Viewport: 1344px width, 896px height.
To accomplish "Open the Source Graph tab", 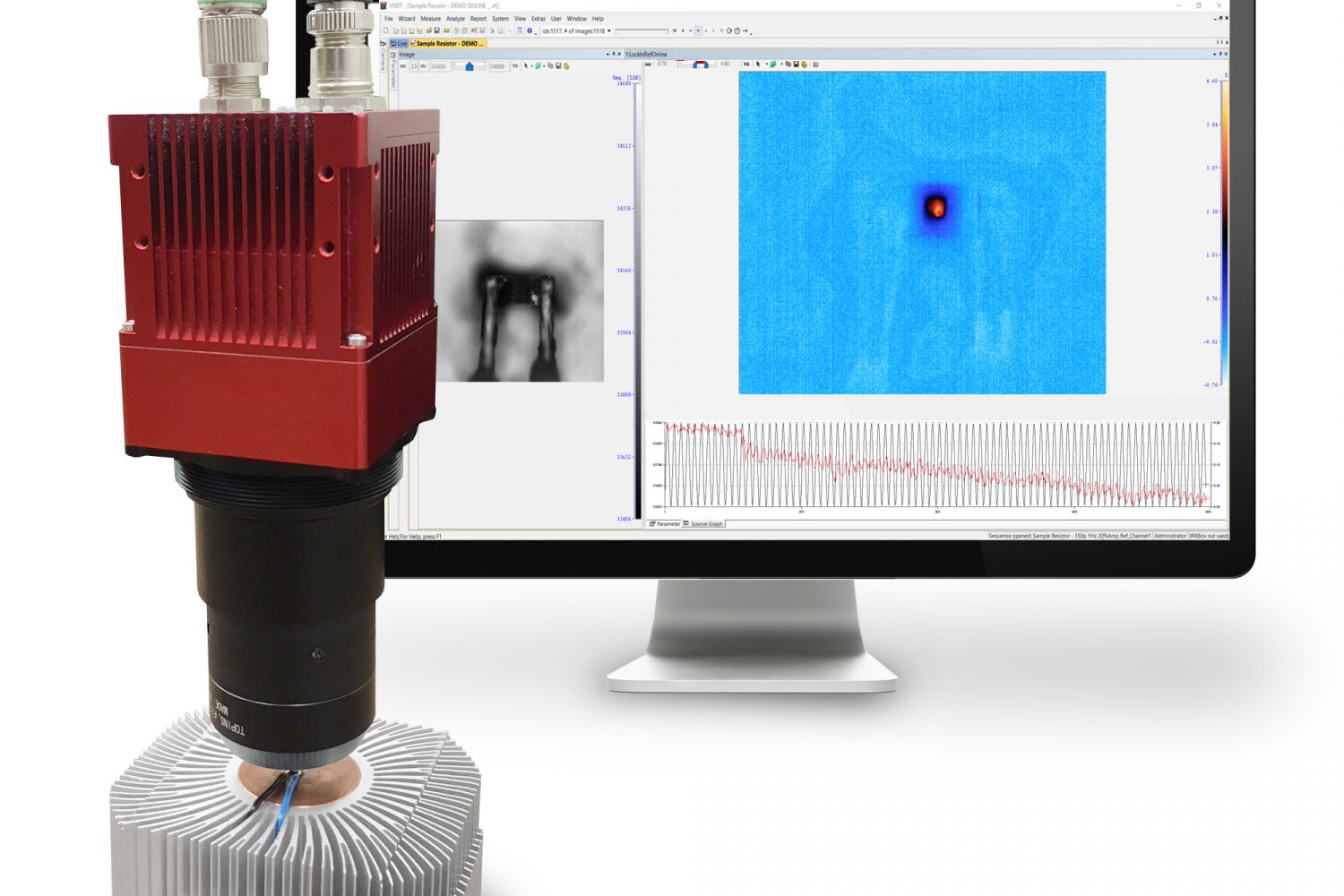I will point(706,524).
